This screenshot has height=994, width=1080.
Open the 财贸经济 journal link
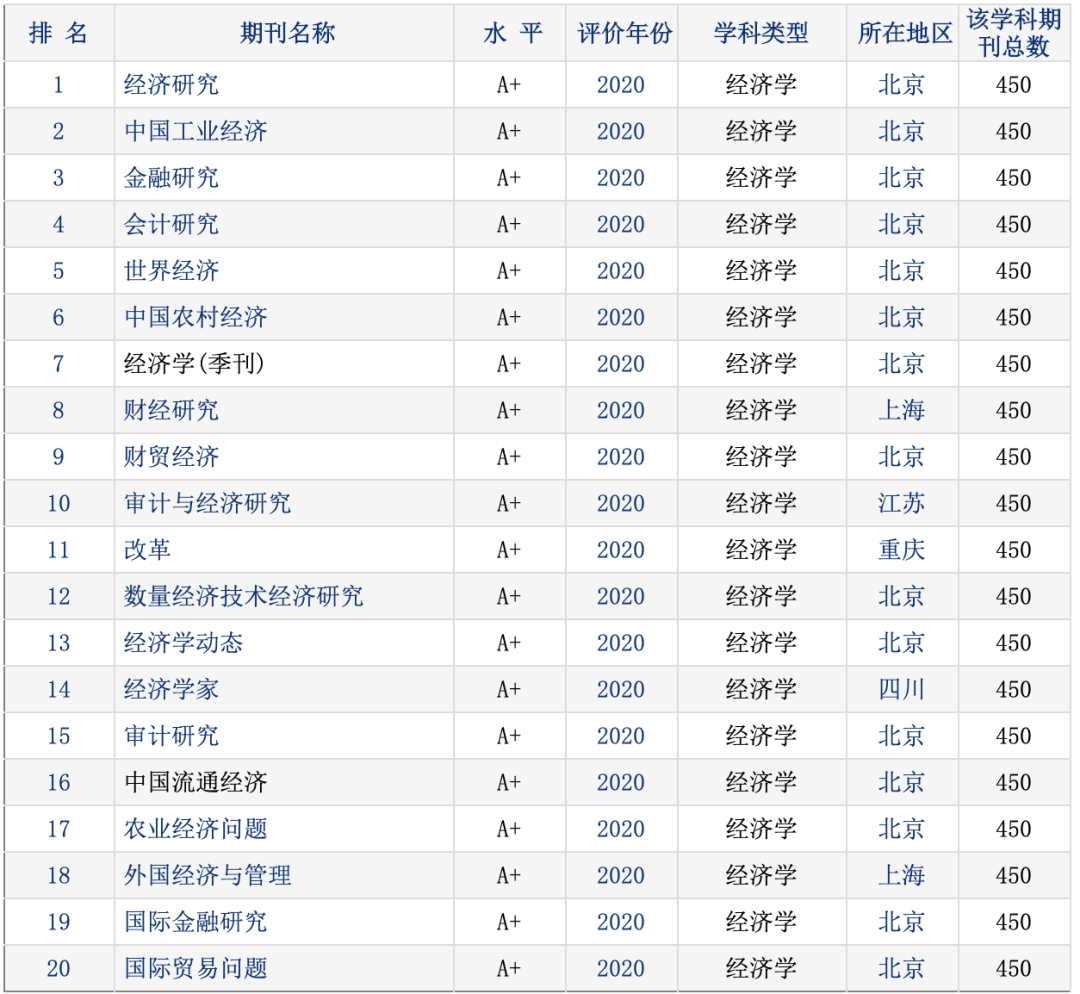click(171, 457)
